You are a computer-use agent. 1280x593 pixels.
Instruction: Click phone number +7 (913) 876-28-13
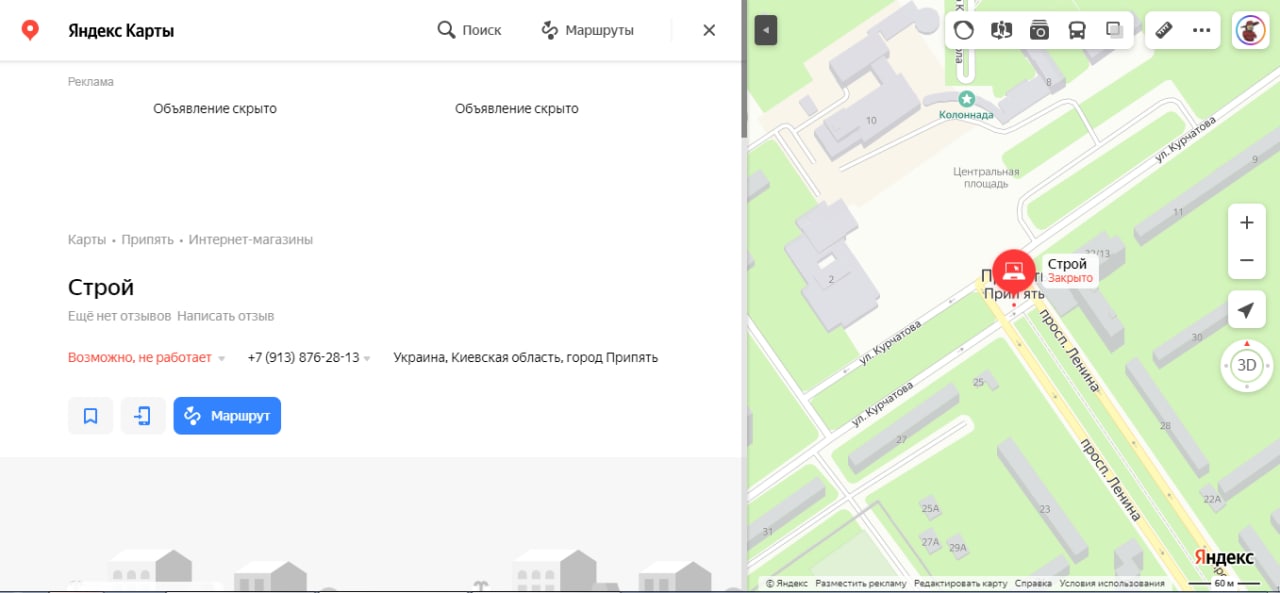303,358
